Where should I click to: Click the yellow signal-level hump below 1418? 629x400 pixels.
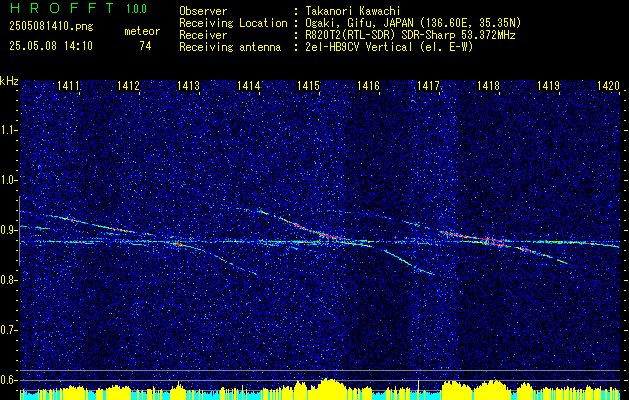[493, 388]
